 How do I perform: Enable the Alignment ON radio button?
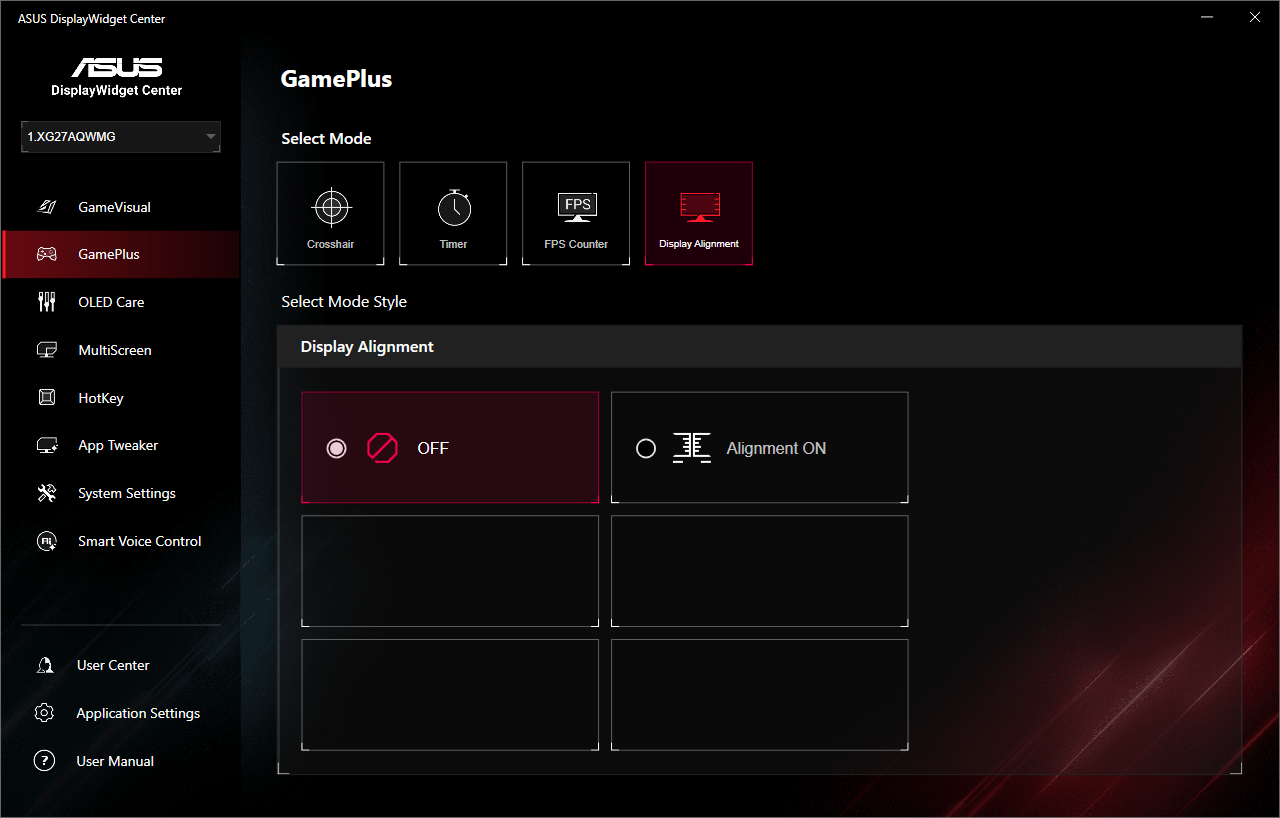(646, 448)
